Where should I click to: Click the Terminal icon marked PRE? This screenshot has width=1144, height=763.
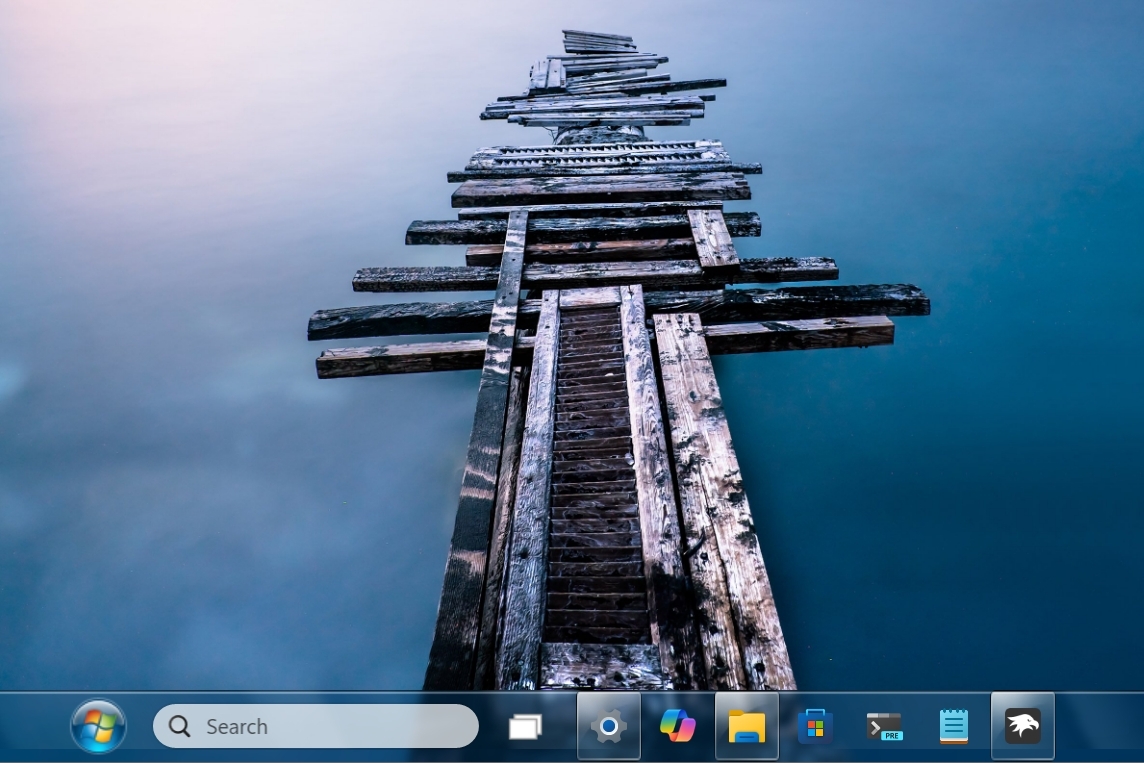885,726
